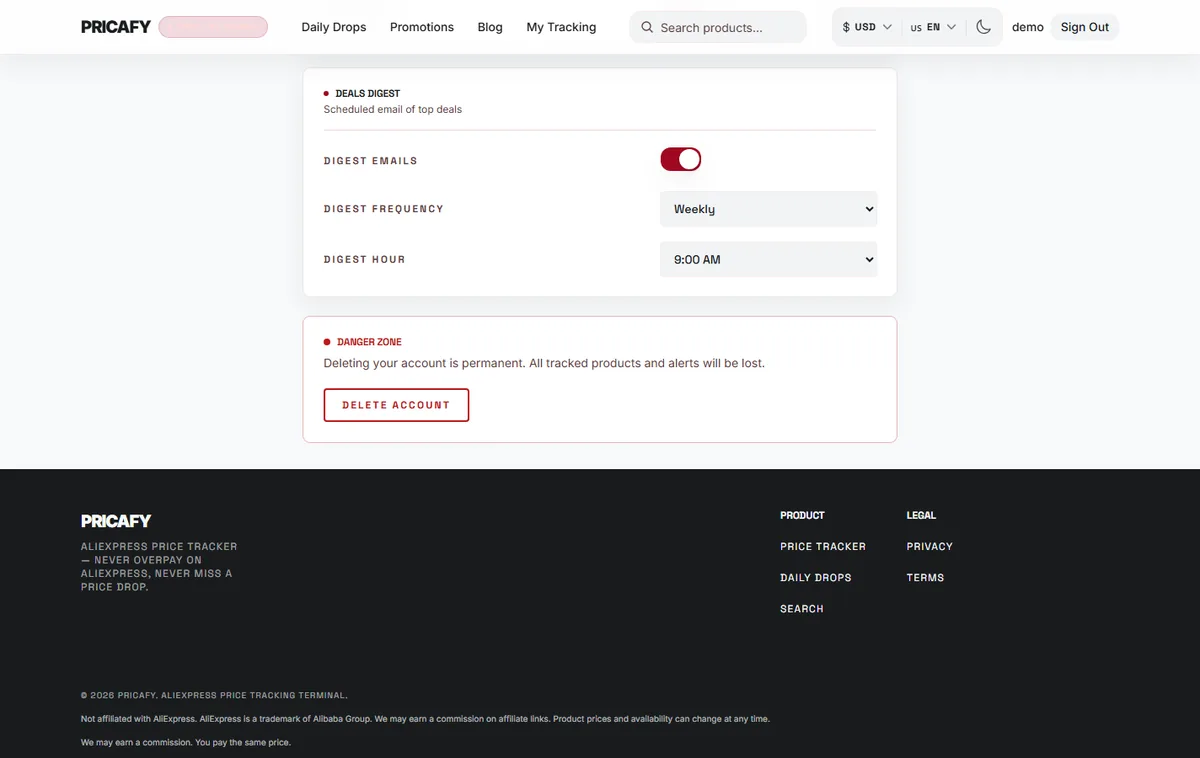Open the Terms link in the footer
The image size is (1200, 758).
tap(926, 578)
